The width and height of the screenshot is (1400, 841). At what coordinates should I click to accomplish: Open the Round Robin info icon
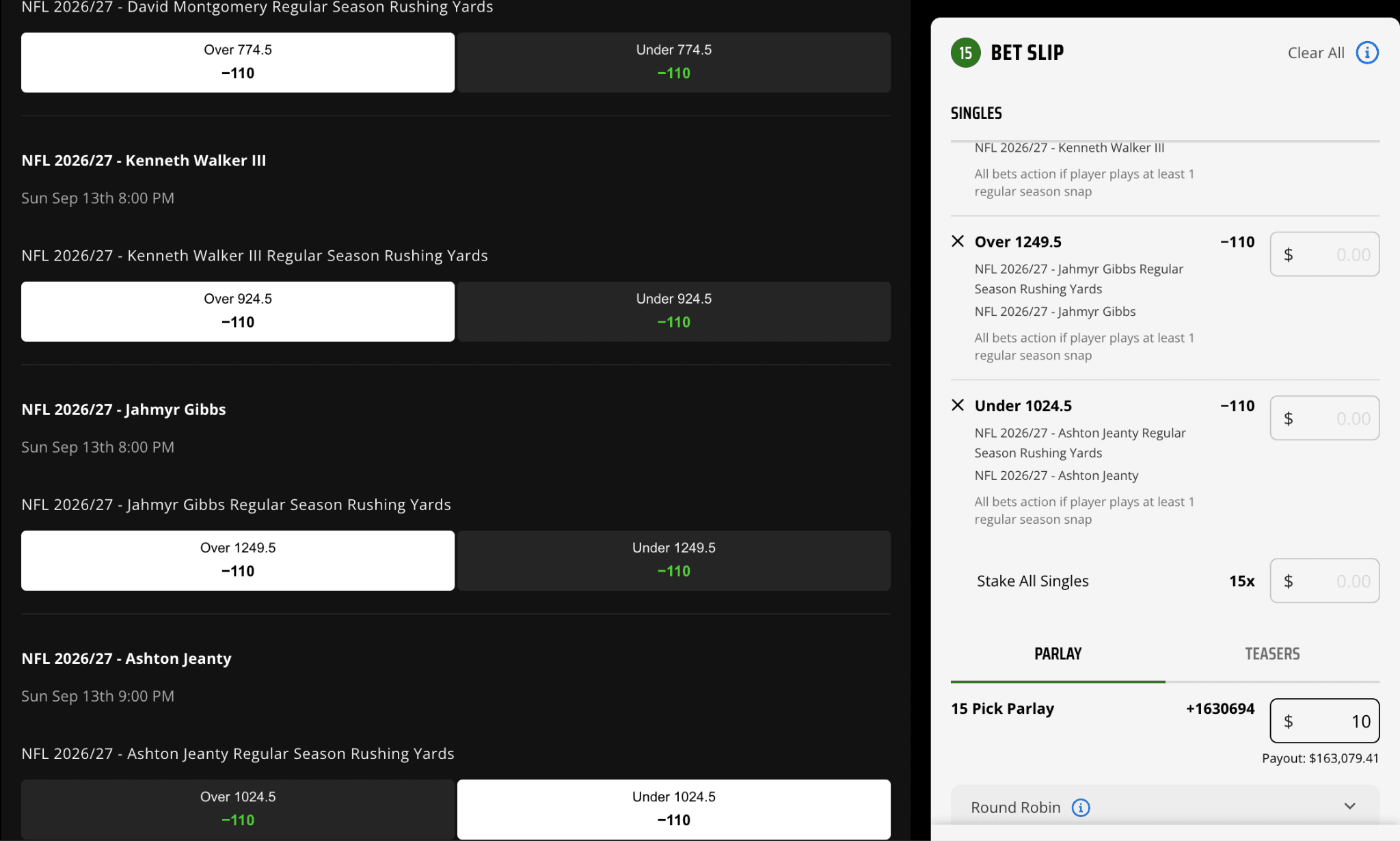tap(1081, 807)
